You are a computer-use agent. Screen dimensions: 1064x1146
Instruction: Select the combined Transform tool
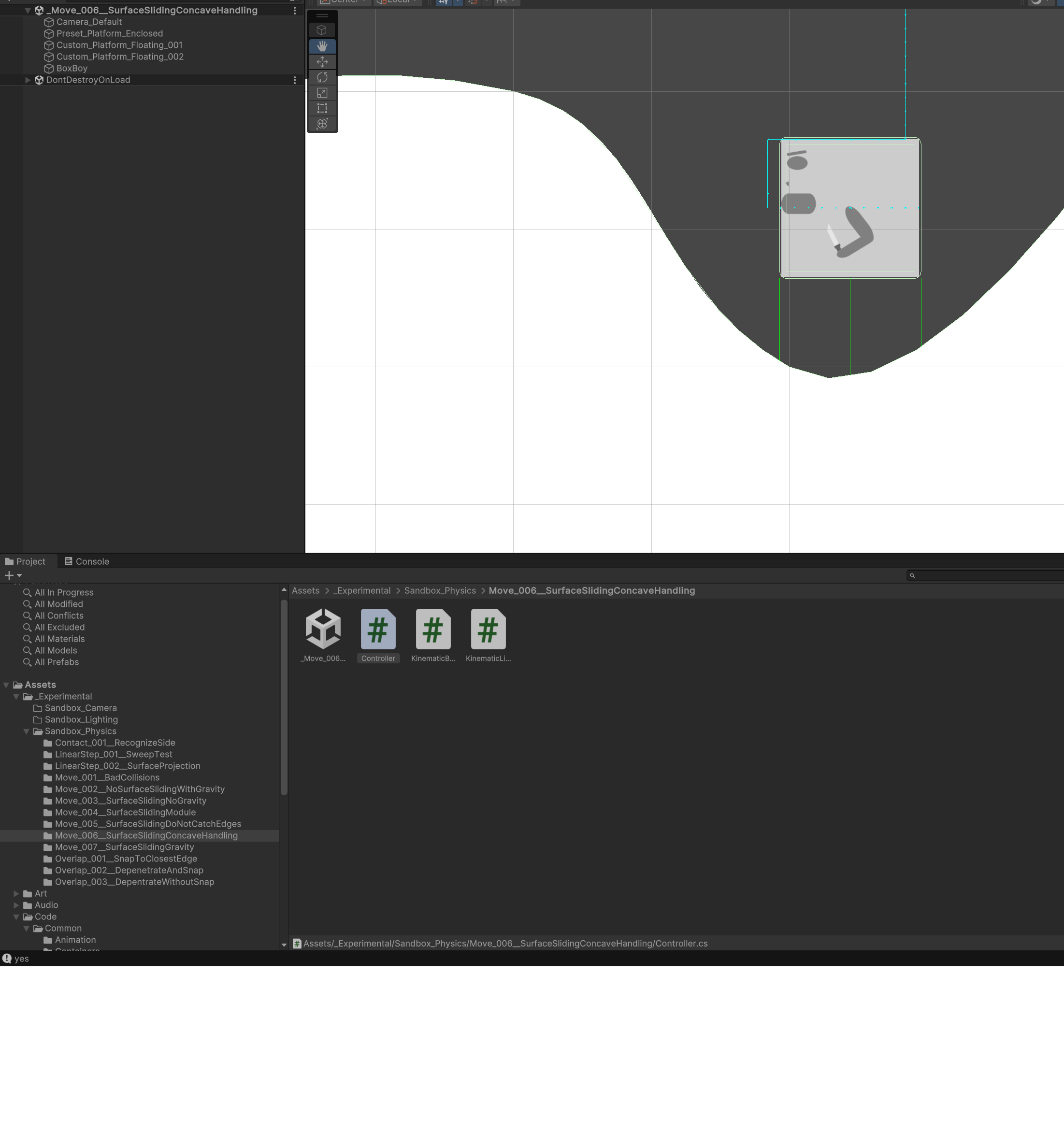(x=322, y=124)
